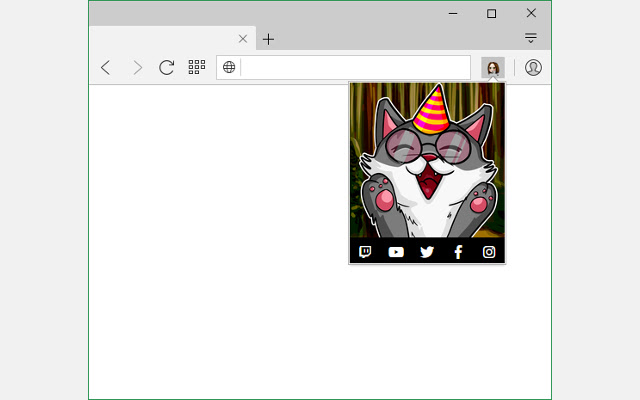Minimize the browser window
Screen dimensions: 640x400
click(x=453, y=13)
